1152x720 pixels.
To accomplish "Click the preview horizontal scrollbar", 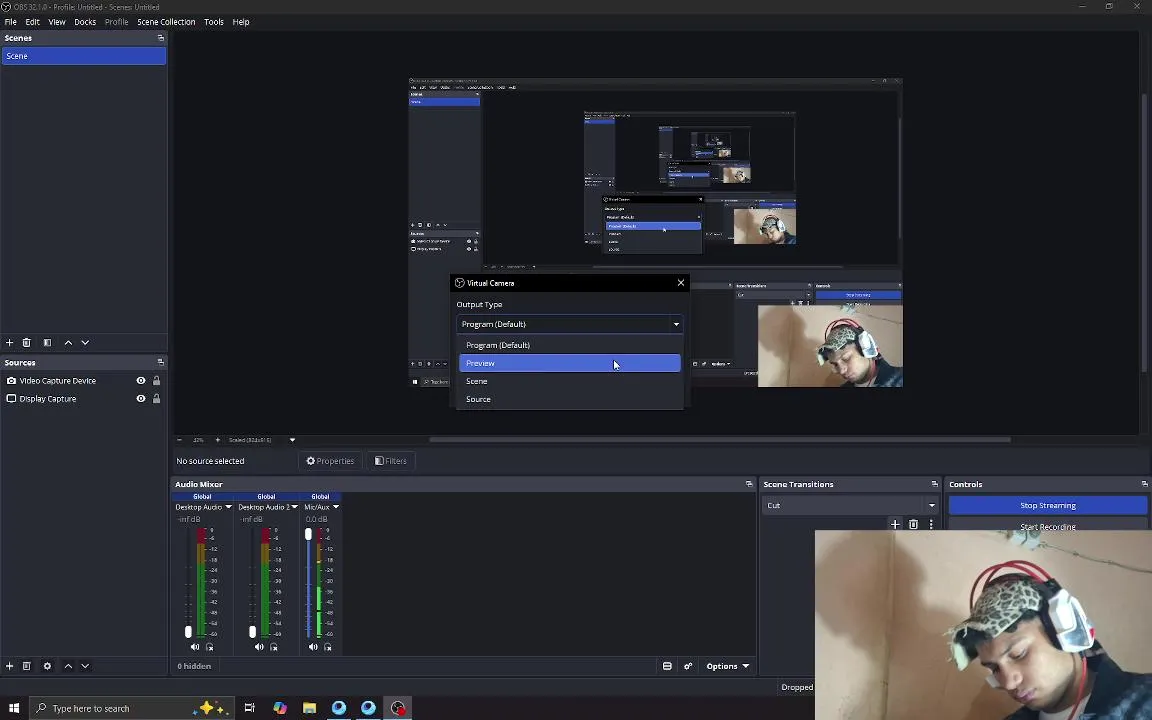I will [720, 440].
